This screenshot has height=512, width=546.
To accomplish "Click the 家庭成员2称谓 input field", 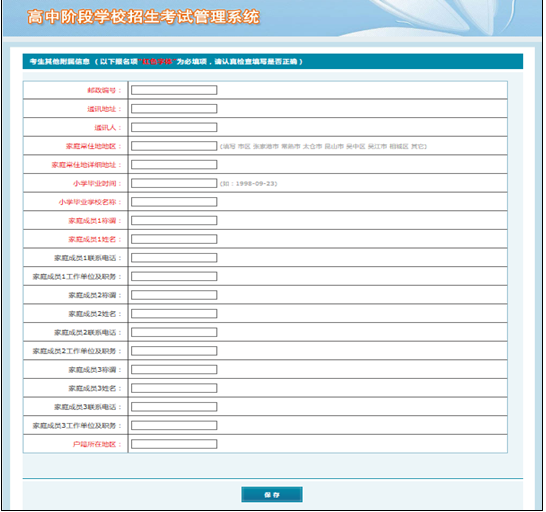I will [x=174, y=295].
